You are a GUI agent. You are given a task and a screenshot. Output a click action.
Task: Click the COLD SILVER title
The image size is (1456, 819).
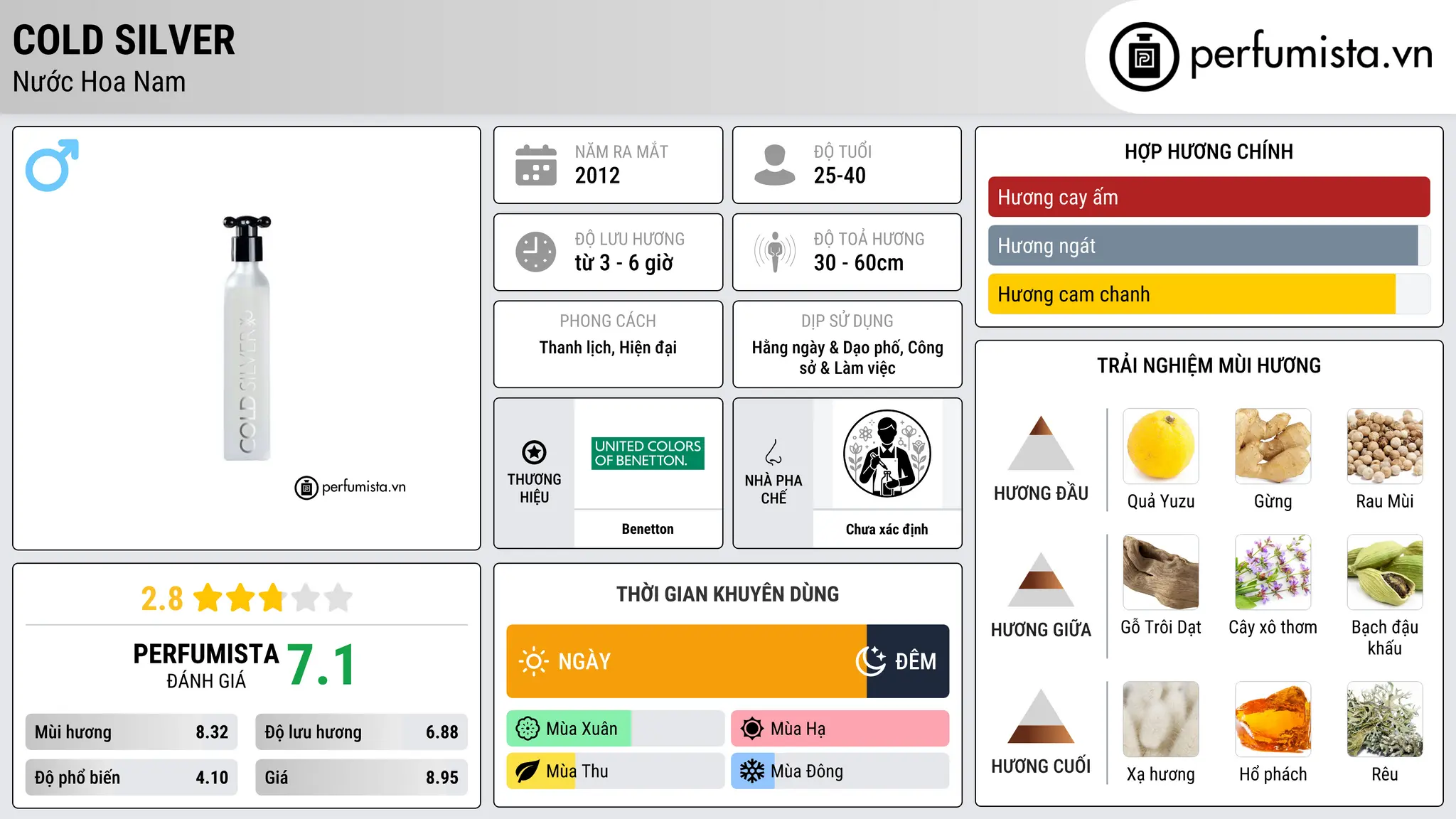pos(124,41)
